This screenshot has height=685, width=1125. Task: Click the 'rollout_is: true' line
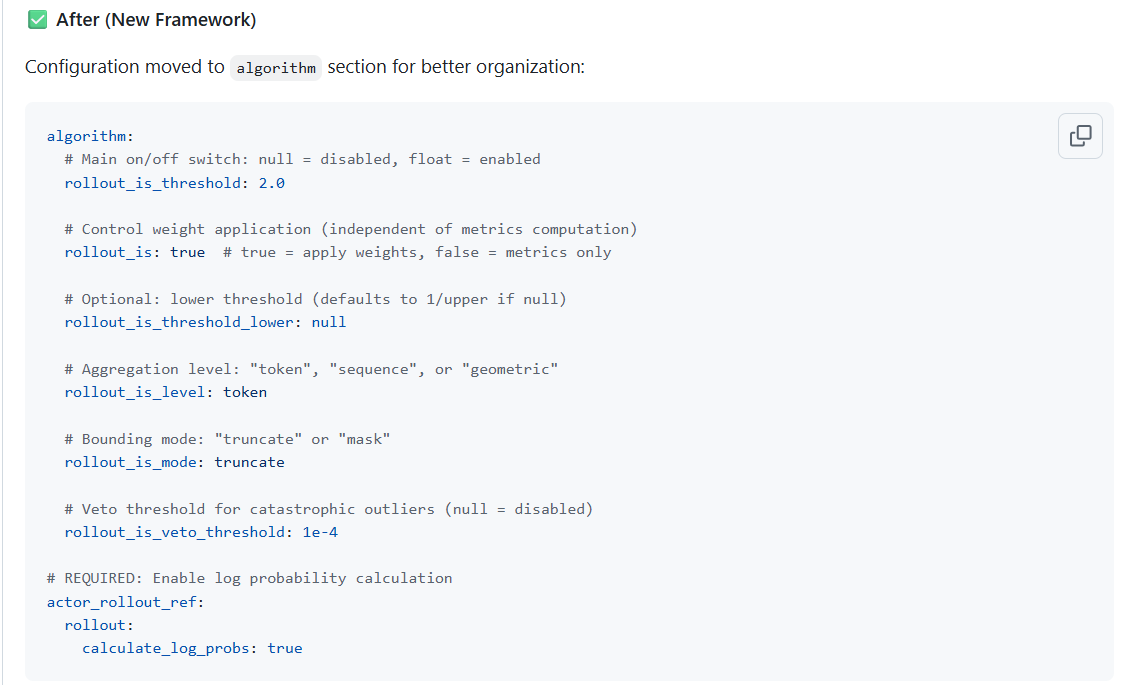coord(134,252)
